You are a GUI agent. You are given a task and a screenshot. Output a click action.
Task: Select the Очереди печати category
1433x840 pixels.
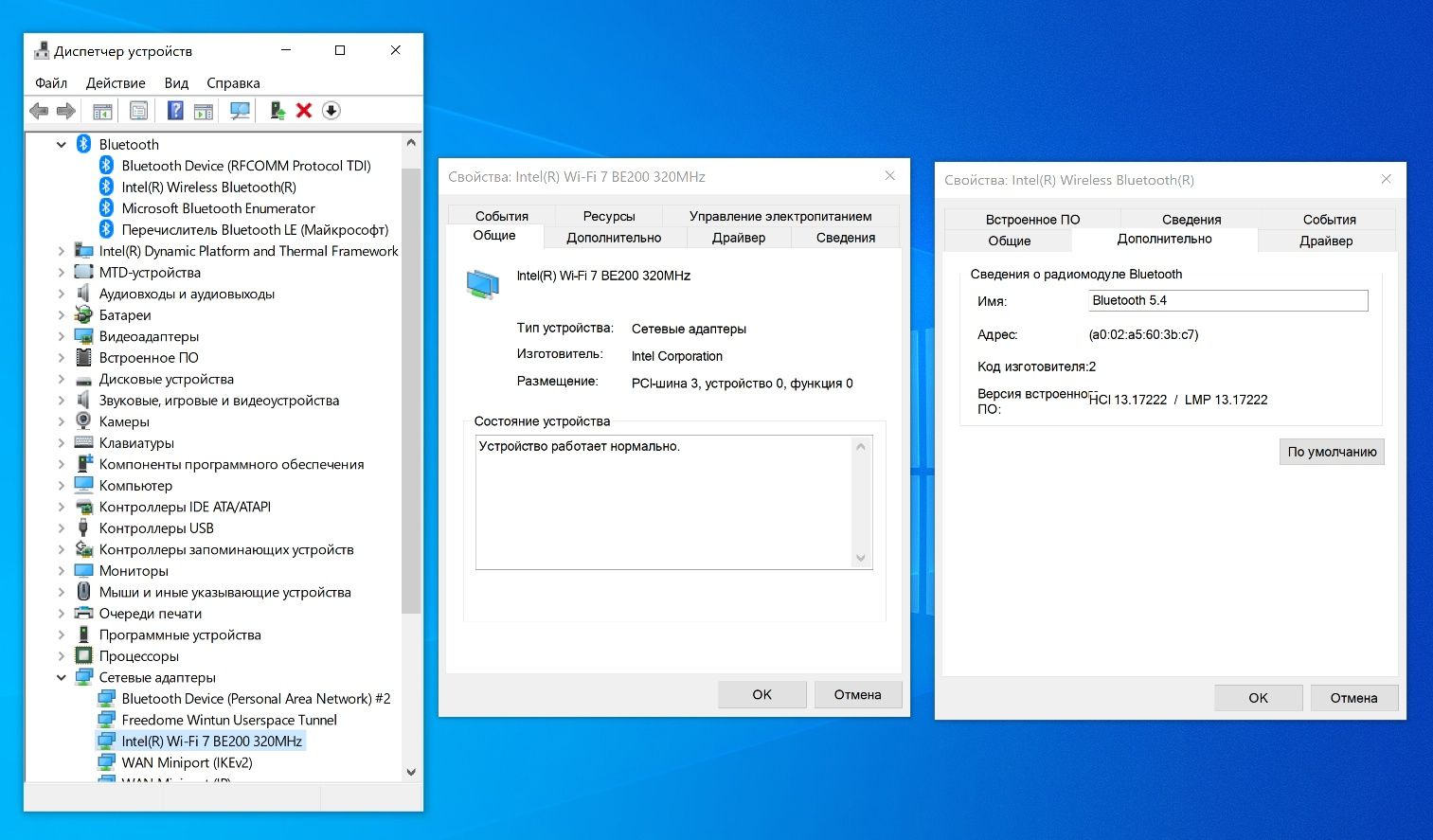tap(151, 614)
